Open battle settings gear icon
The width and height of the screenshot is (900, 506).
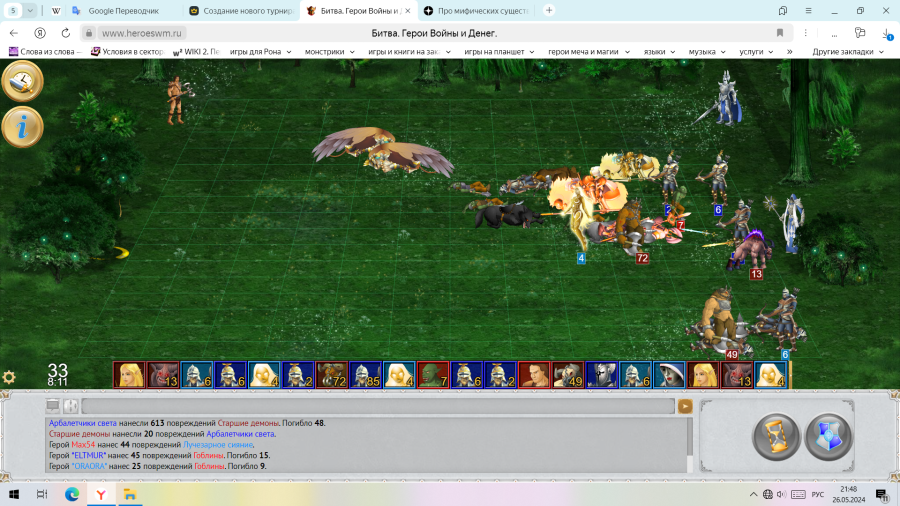(x=9, y=377)
